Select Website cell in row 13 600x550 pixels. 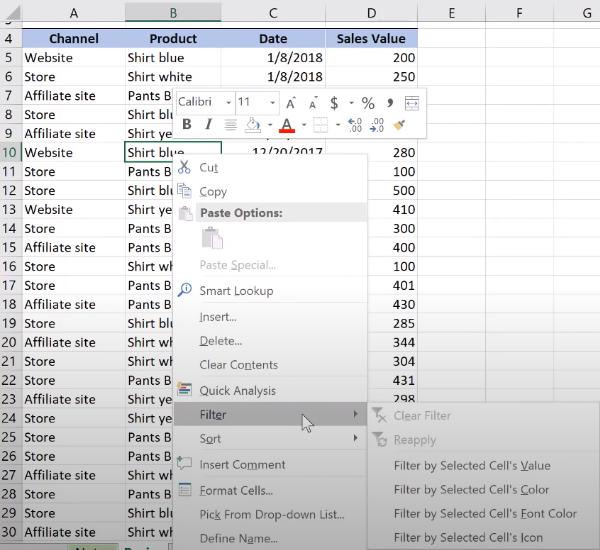pyautogui.click(x=74, y=209)
